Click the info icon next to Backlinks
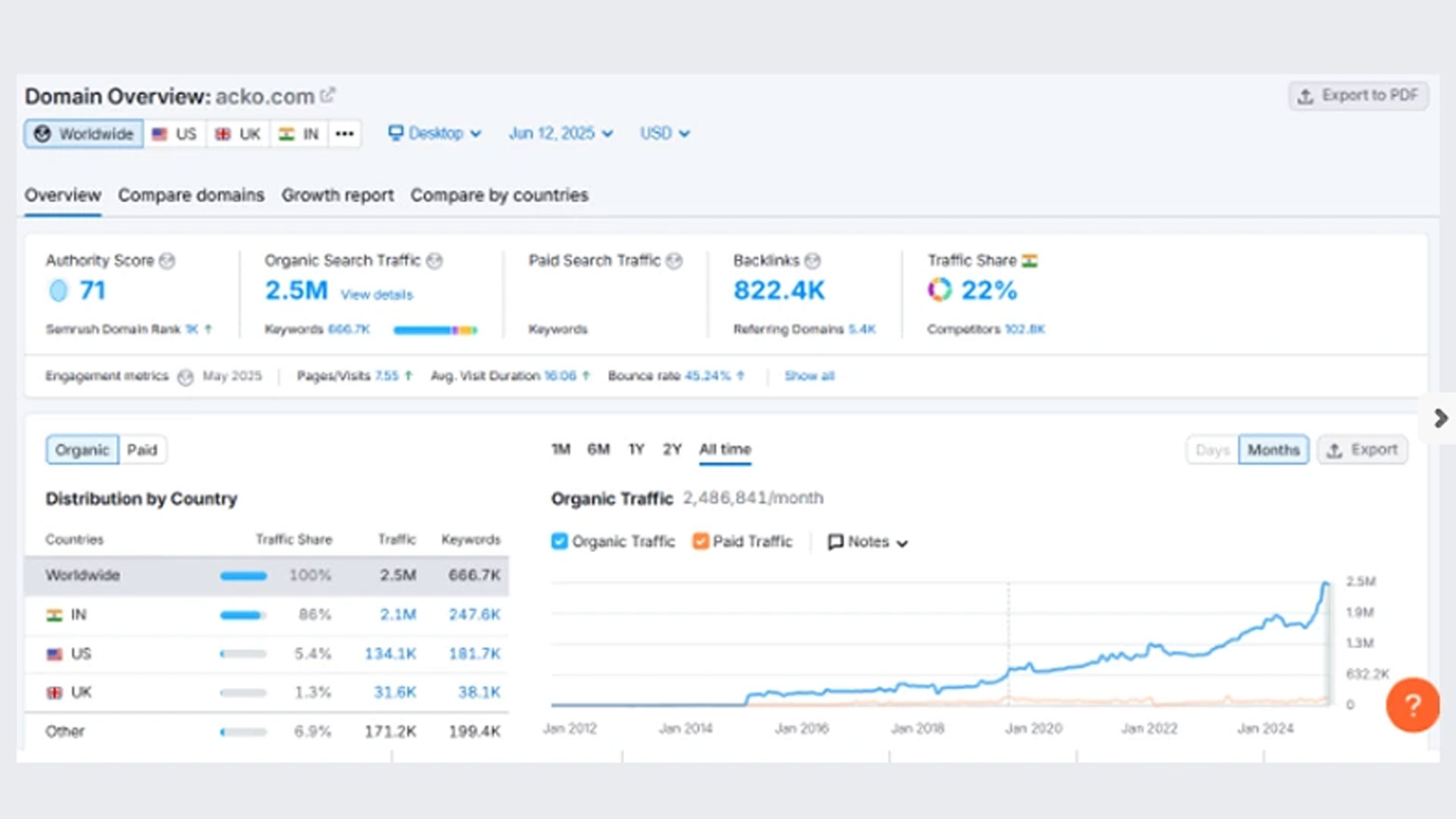1456x819 pixels. coord(812,261)
